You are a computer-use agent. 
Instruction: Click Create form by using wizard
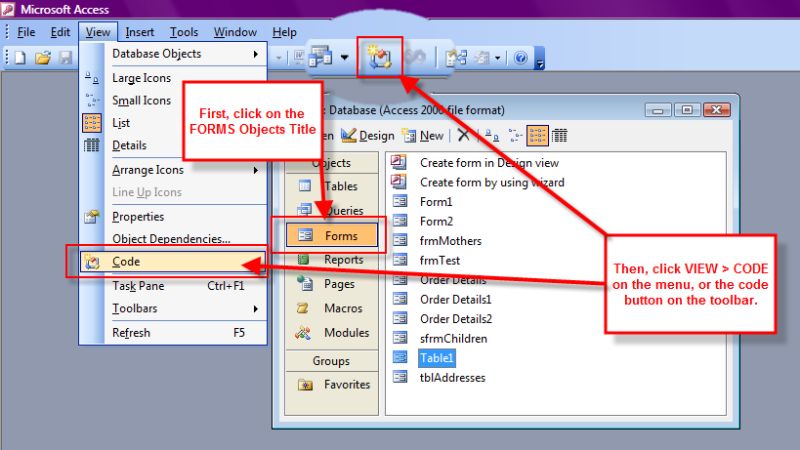[x=492, y=182]
